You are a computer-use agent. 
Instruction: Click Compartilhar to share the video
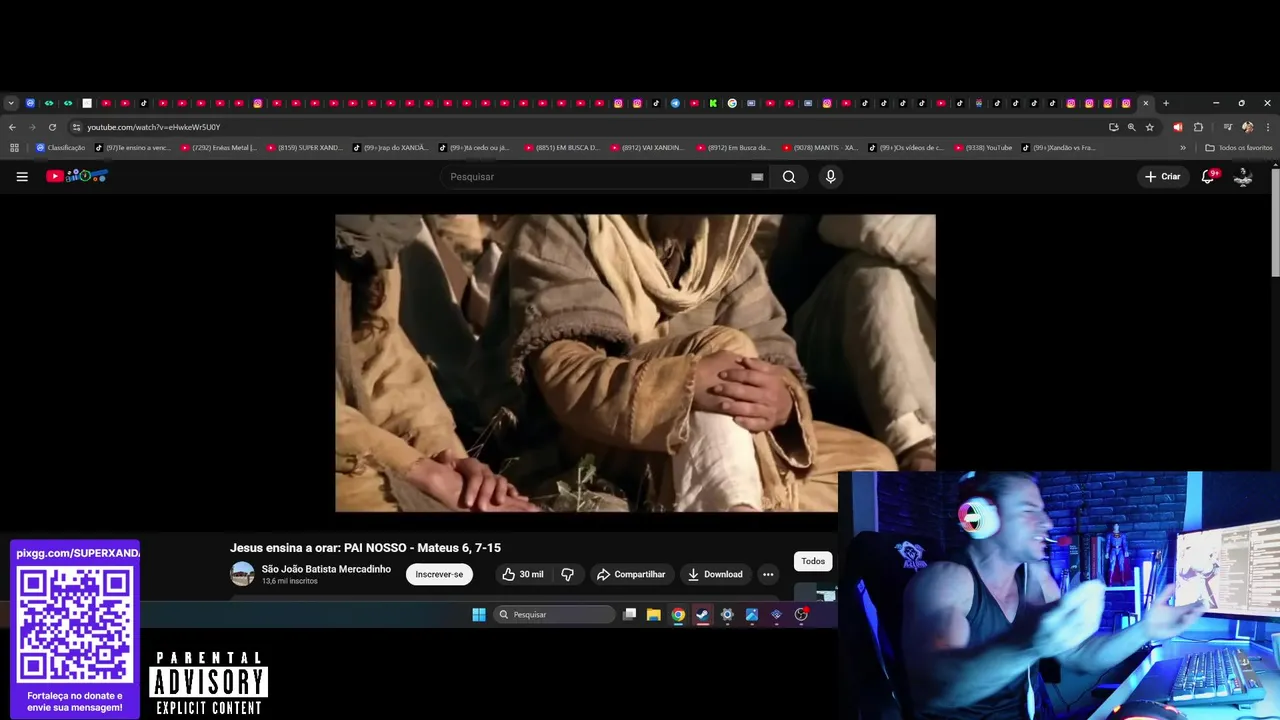coord(631,574)
